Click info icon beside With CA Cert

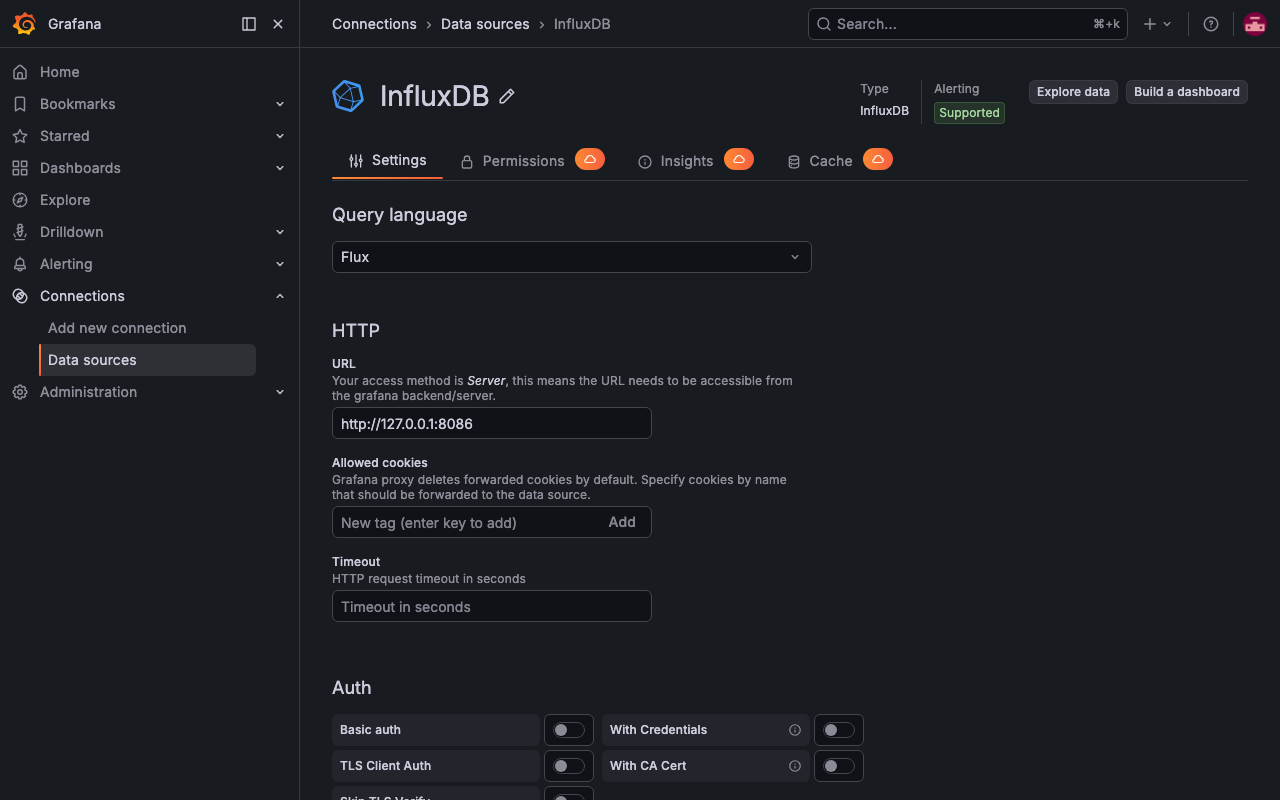tap(795, 766)
